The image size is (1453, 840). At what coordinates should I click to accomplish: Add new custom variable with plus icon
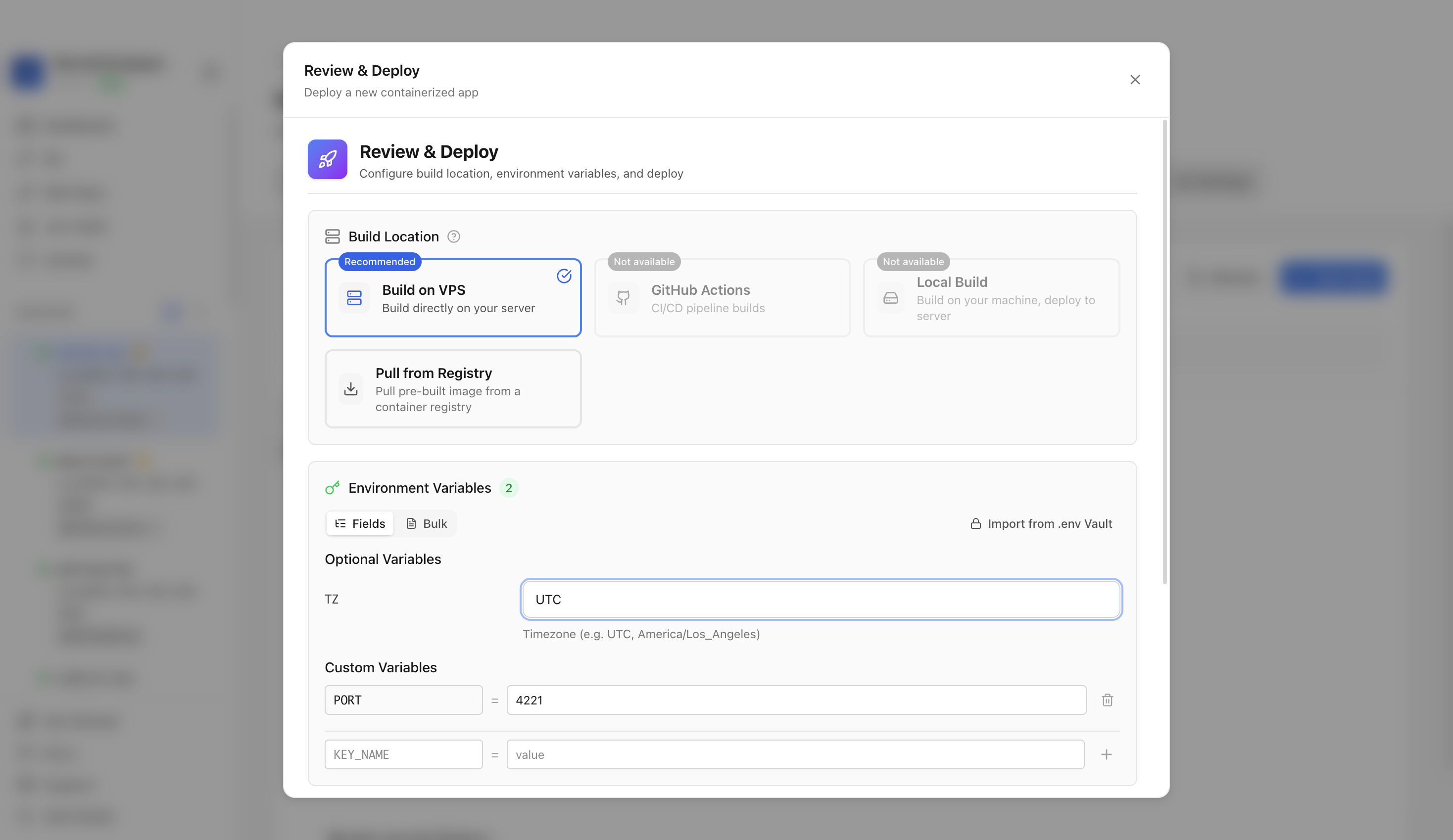1106,754
